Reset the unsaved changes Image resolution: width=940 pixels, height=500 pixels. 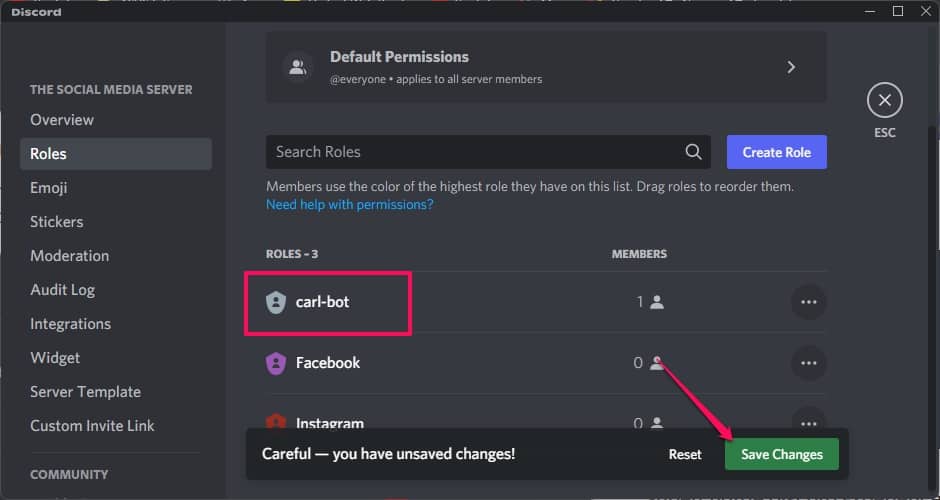[685, 454]
